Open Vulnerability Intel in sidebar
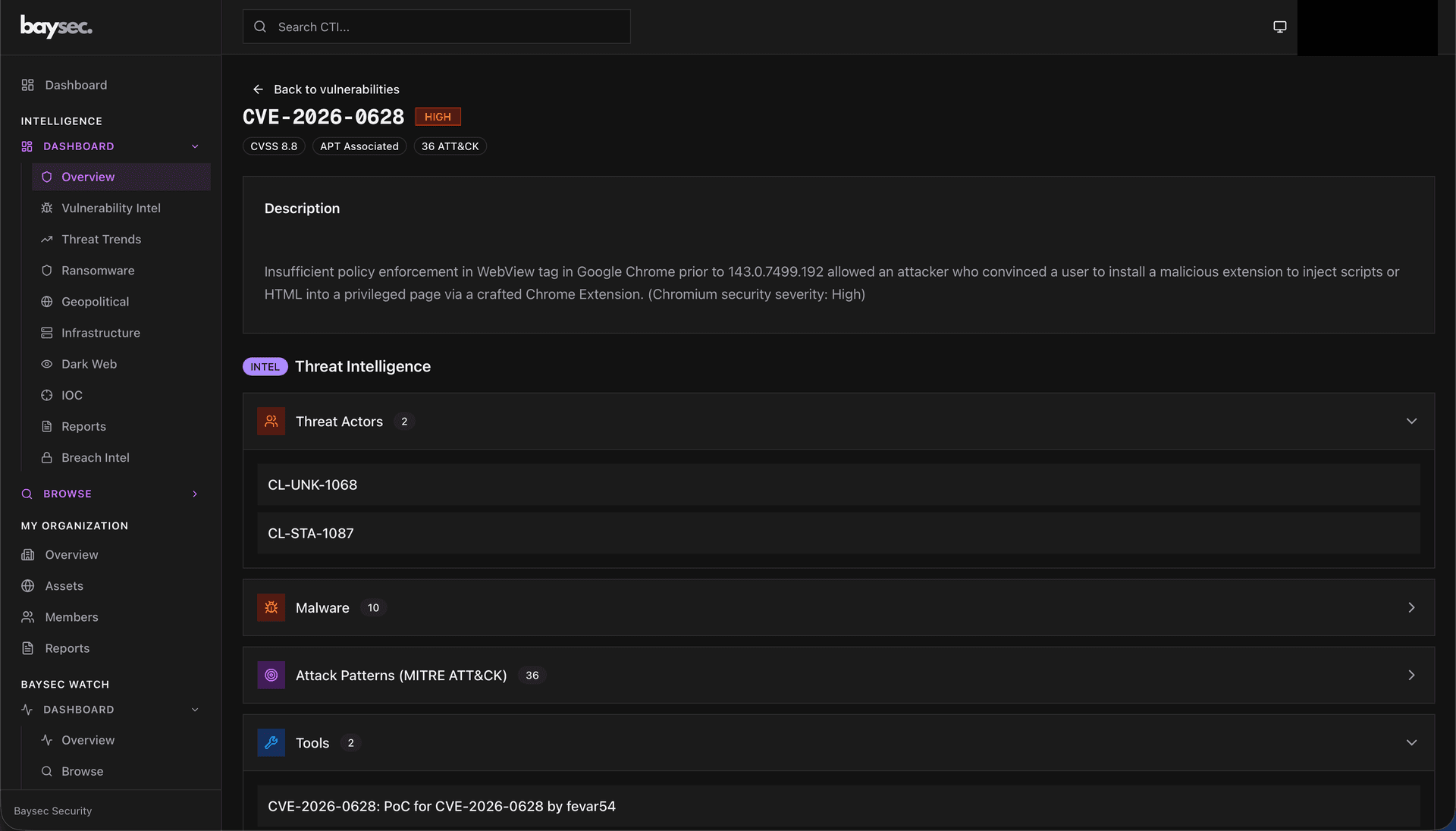 pos(111,208)
